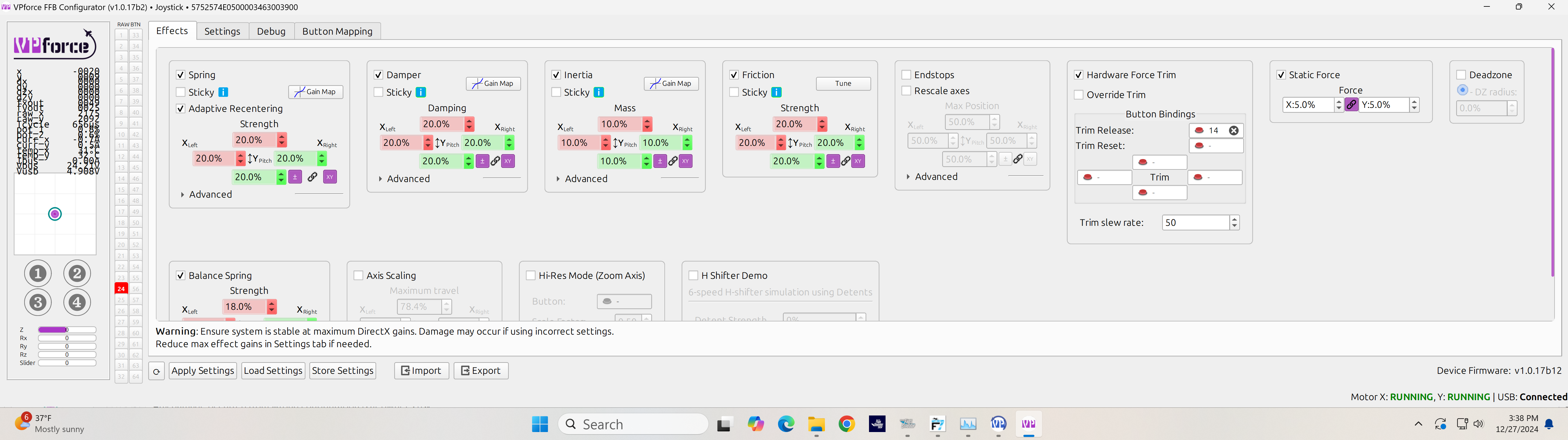Click the ± icon in the Inertia panel
The width and height of the screenshot is (1568, 440).
(x=660, y=161)
